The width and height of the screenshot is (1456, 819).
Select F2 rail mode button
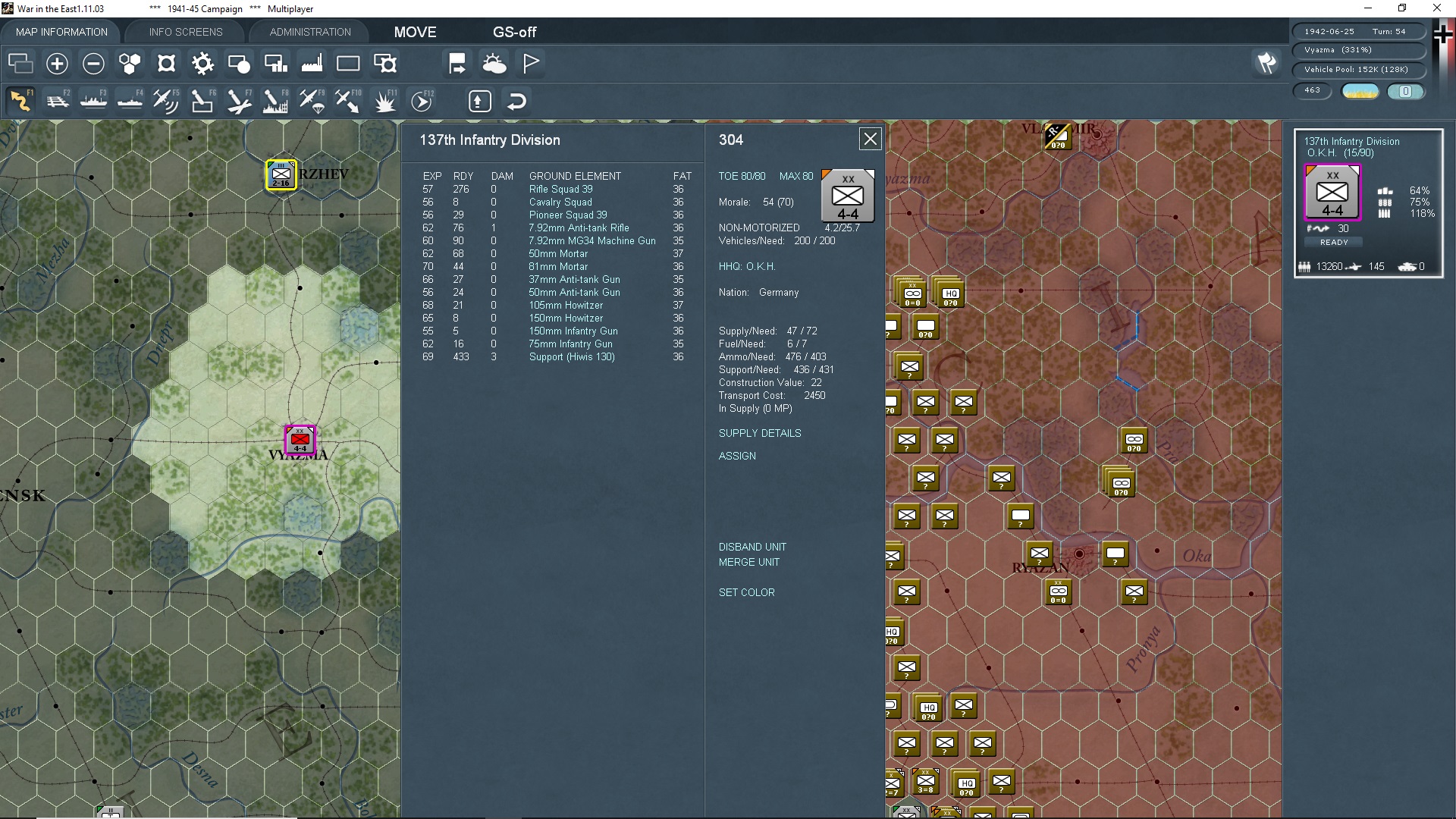(57, 101)
